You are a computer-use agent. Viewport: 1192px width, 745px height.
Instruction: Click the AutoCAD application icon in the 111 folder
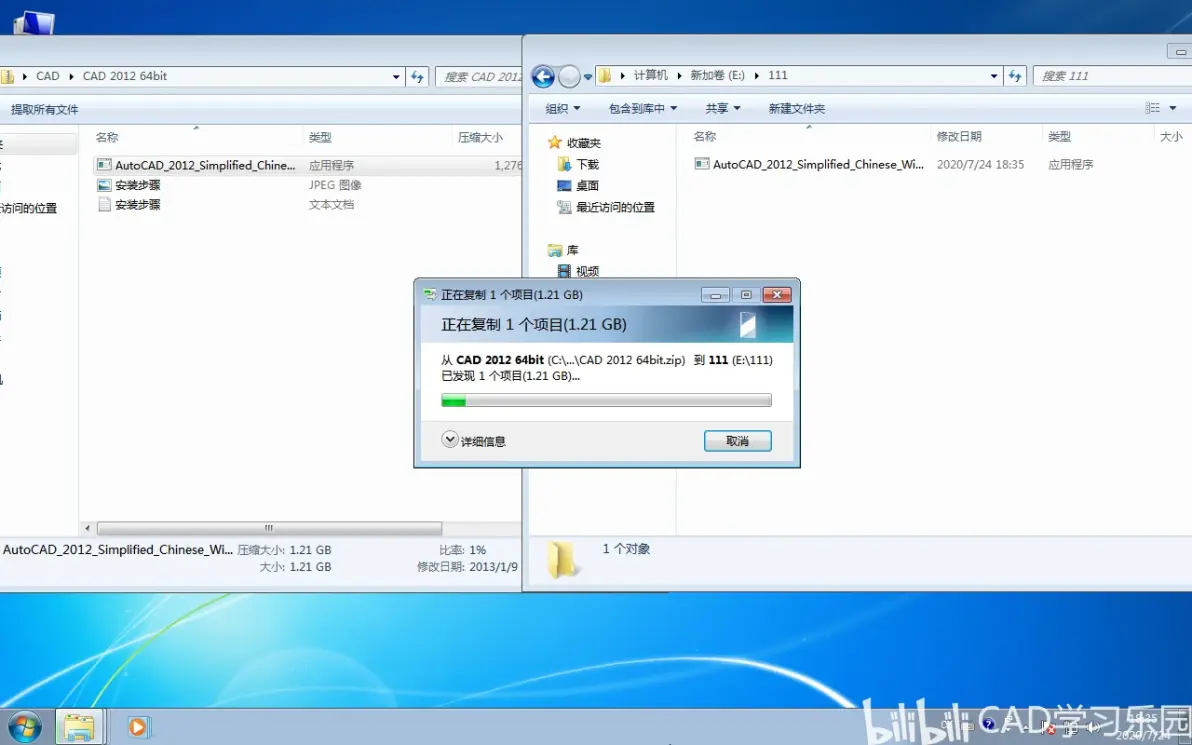coord(702,164)
